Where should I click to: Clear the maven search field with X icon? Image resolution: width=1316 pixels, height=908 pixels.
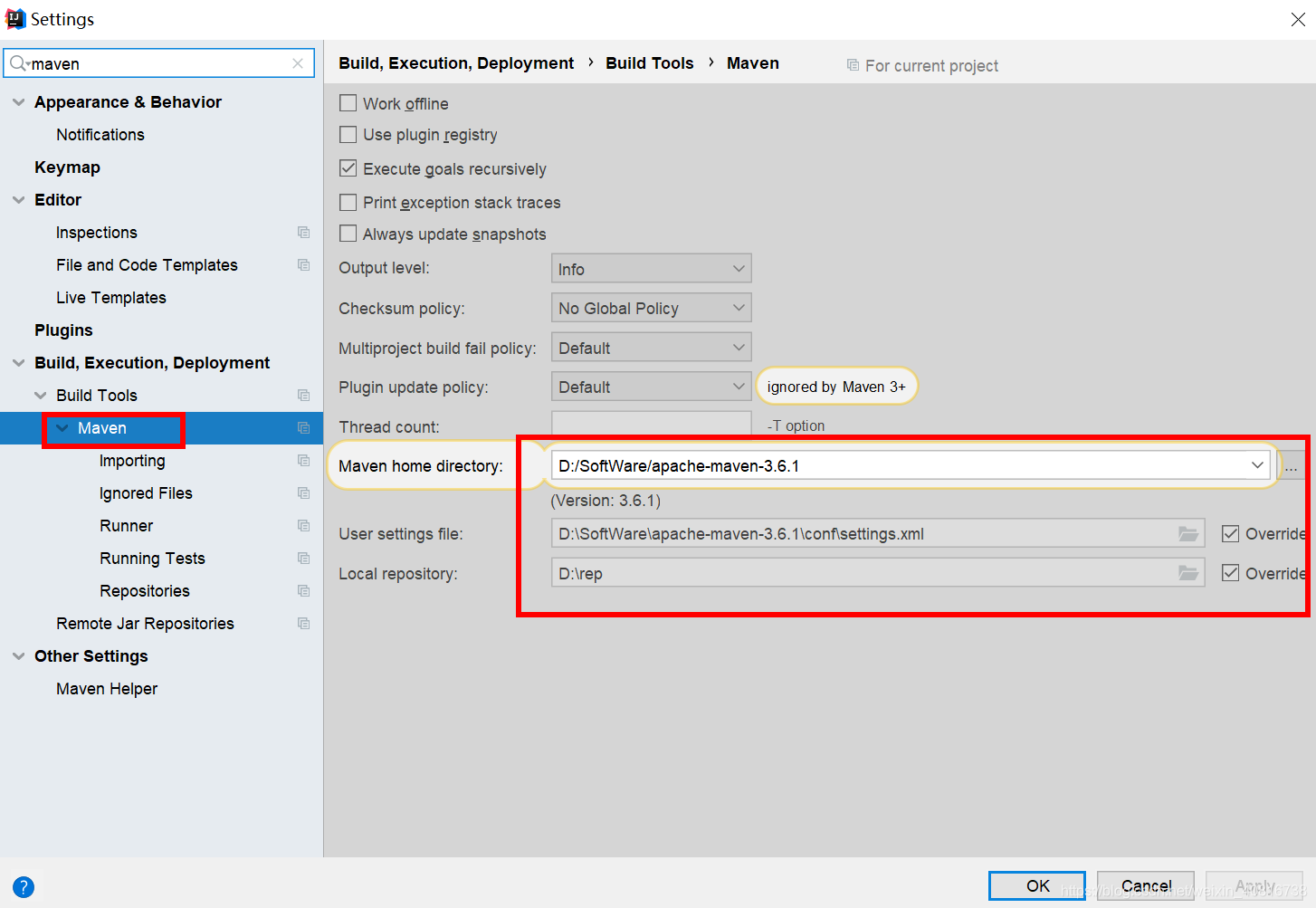point(298,63)
